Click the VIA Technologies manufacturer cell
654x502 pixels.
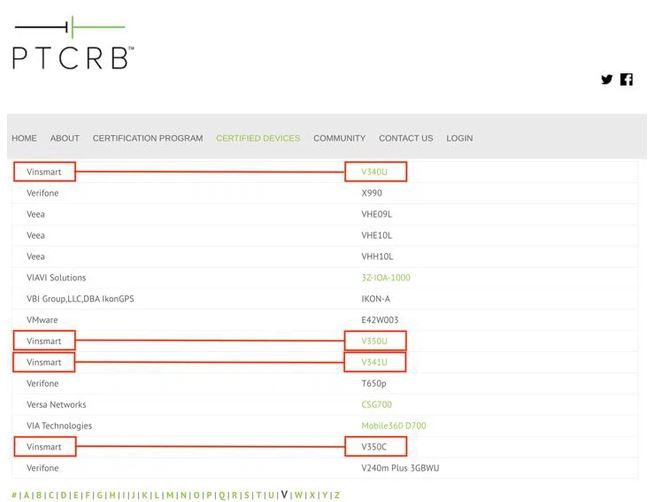click(59, 426)
